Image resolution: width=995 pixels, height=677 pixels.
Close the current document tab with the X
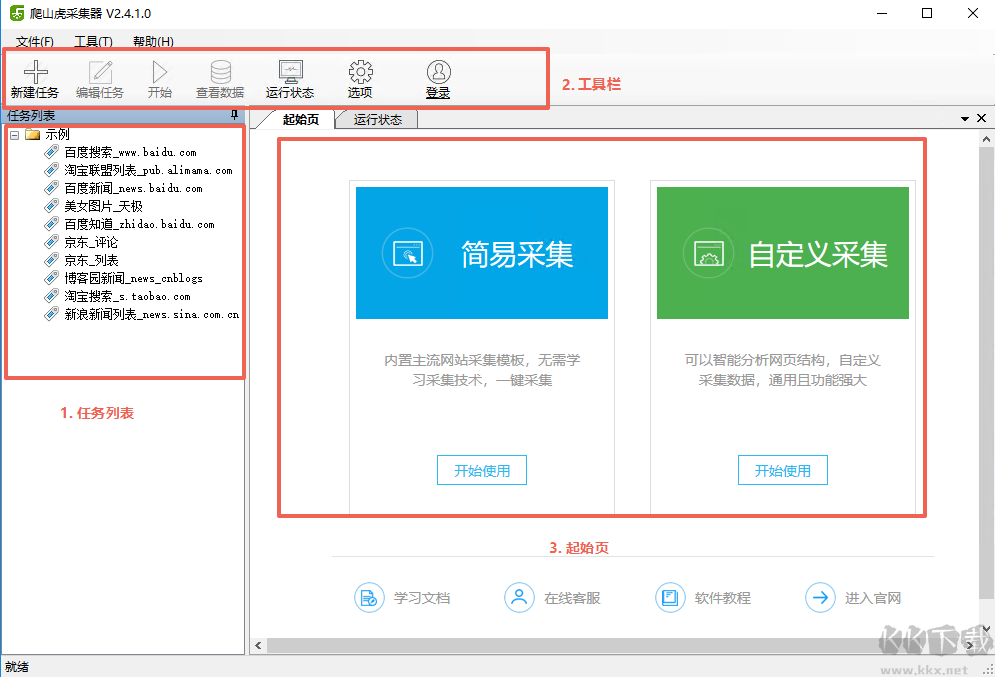click(x=981, y=118)
